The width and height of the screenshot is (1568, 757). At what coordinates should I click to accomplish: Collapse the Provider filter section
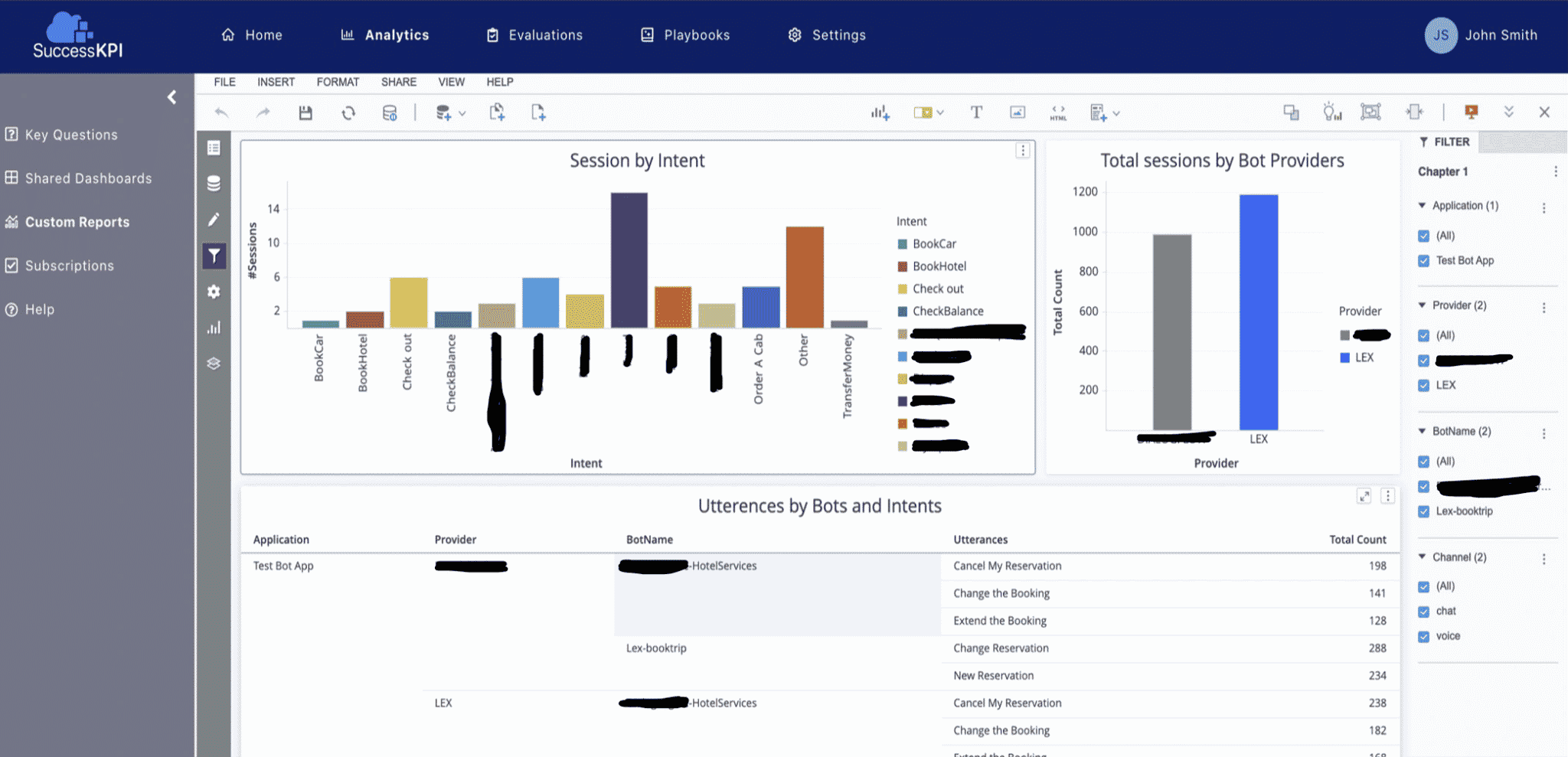click(1422, 305)
